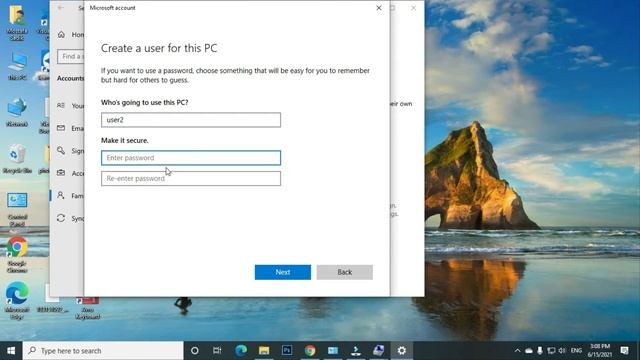640x360 pixels.
Task: Click the username field containing user2
Action: coord(191,120)
